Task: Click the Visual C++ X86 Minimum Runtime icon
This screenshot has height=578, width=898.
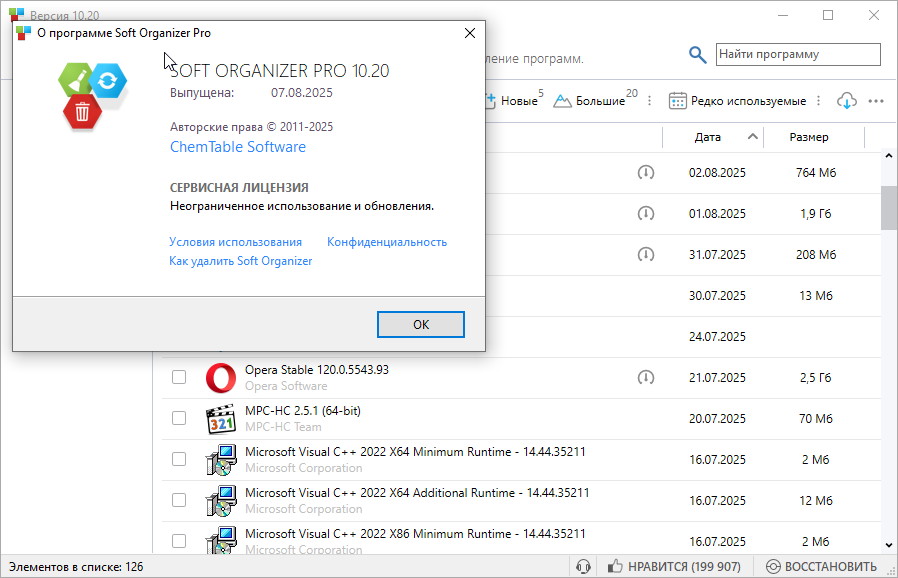Action: [220, 540]
